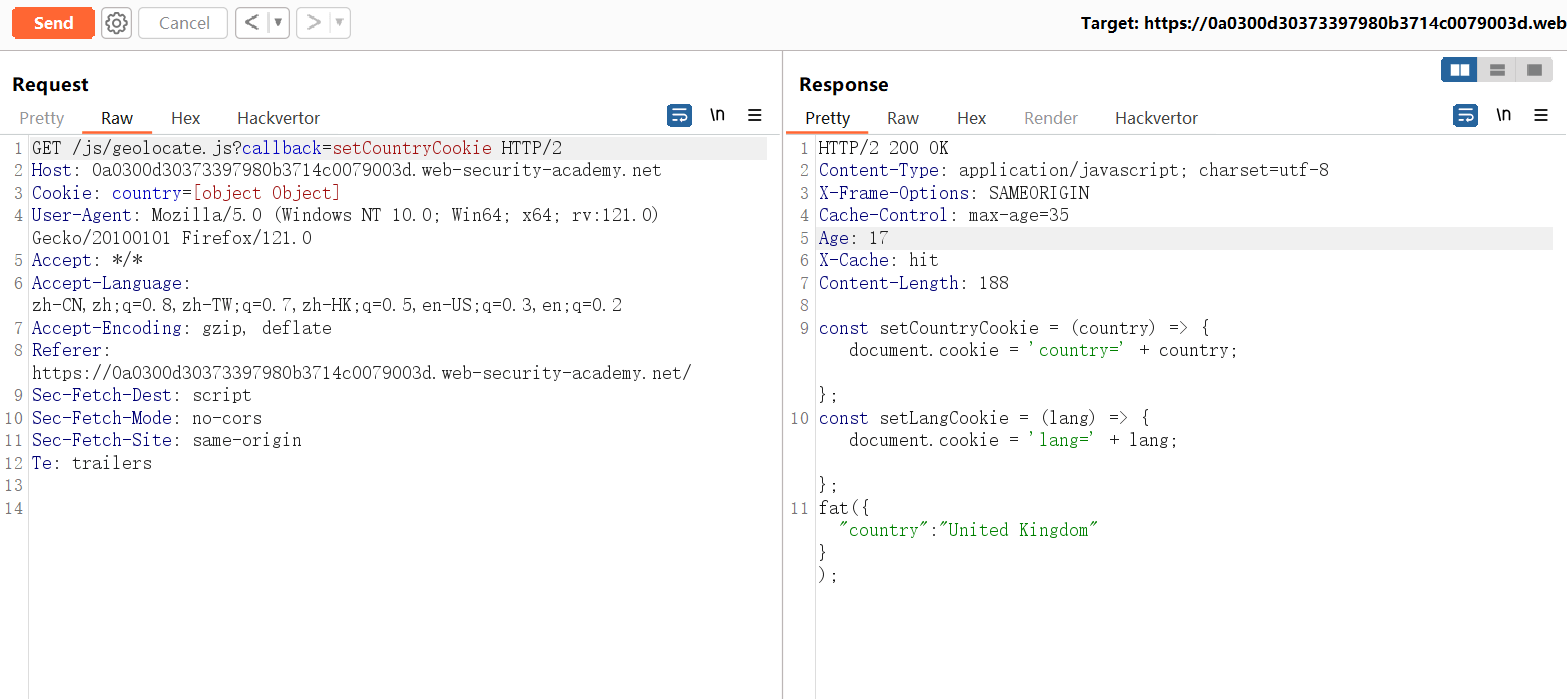The image size is (1567, 699).
Task: Open the Request panel hamburger menu
Action: pyautogui.click(x=755, y=116)
